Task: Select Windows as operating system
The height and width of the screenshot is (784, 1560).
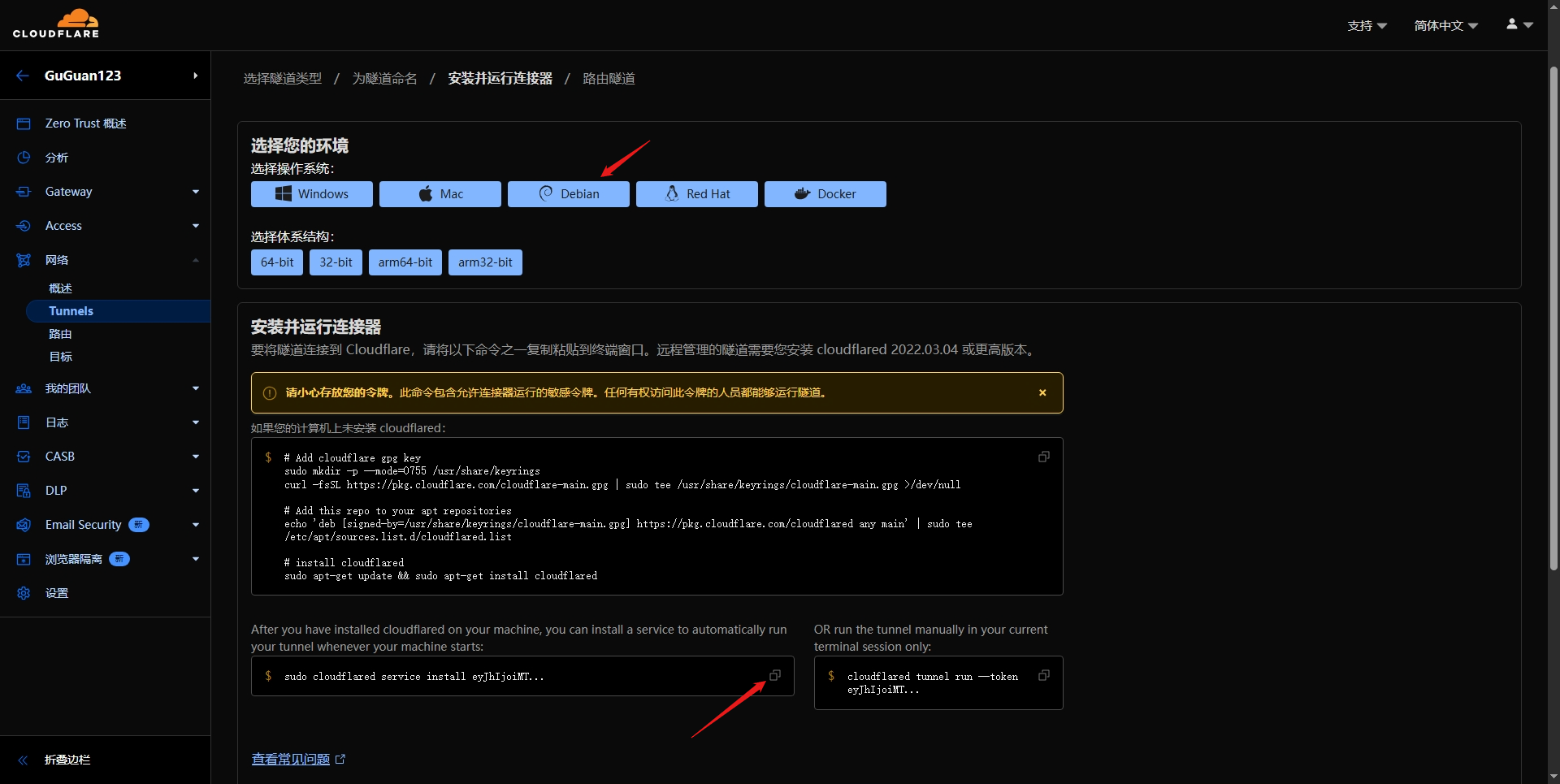Action: (x=312, y=194)
